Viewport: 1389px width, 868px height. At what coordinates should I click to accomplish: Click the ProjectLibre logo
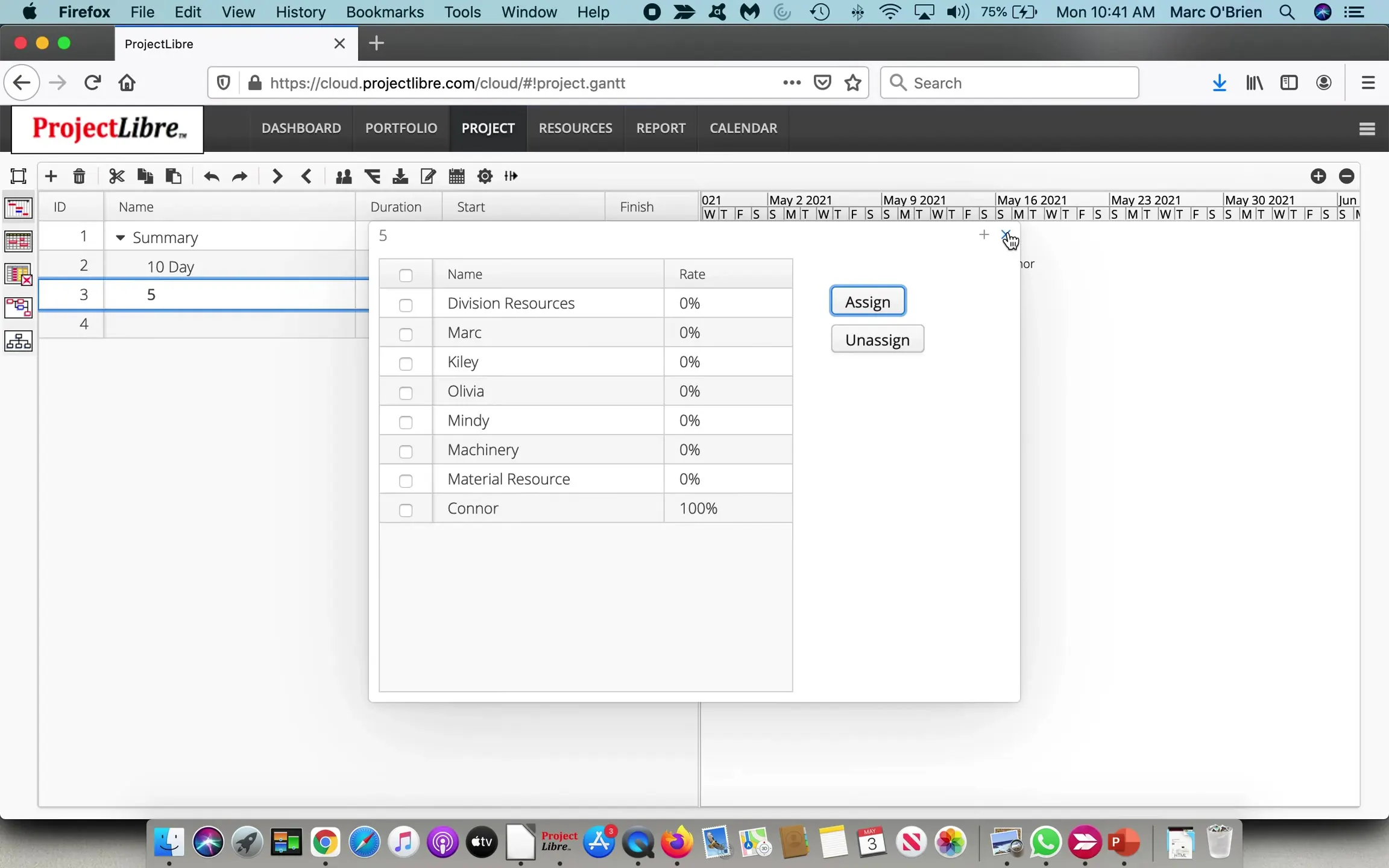(107, 129)
